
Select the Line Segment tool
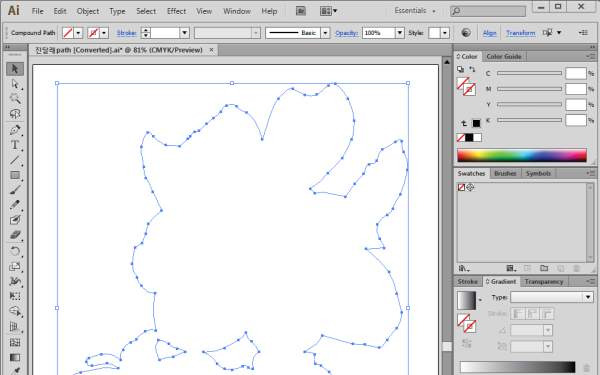click(x=15, y=160)
